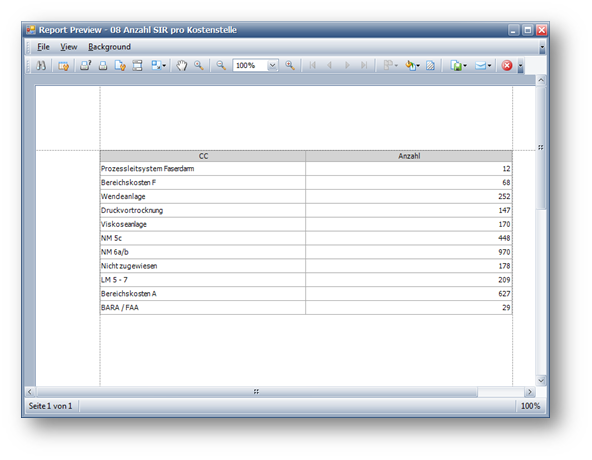Expand the Export Document dropdown

pyautogui.click(x=465, y=66)
